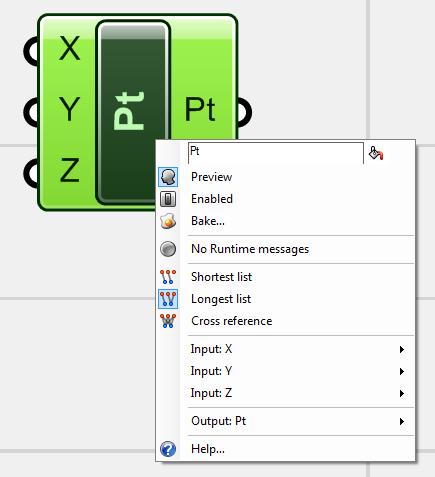
Task: Toggle the Enabled option
Action: 212,199
